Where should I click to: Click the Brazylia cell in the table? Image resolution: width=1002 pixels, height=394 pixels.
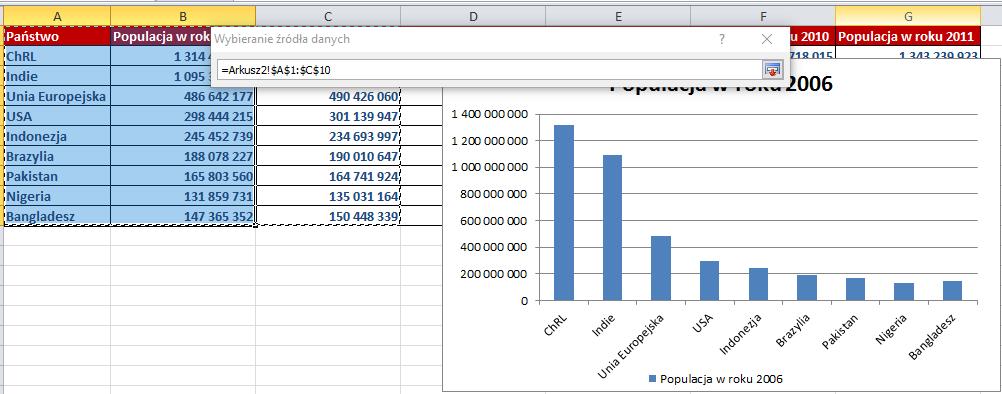point(58,156)
